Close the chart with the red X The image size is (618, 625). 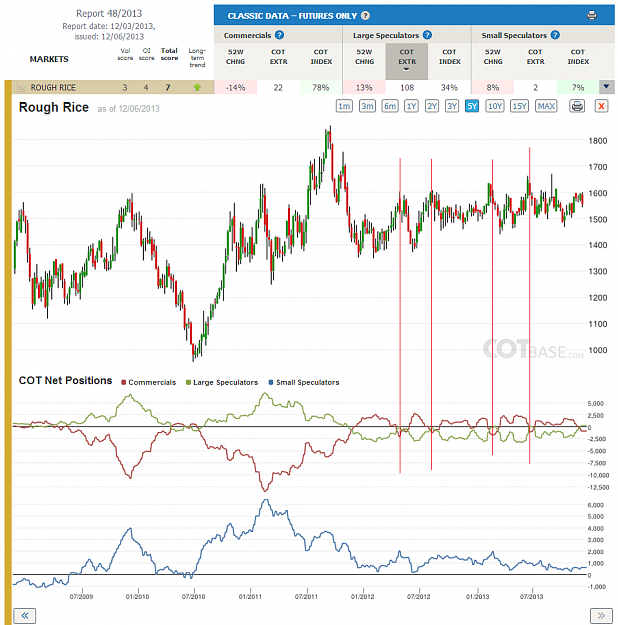point(601,106)
